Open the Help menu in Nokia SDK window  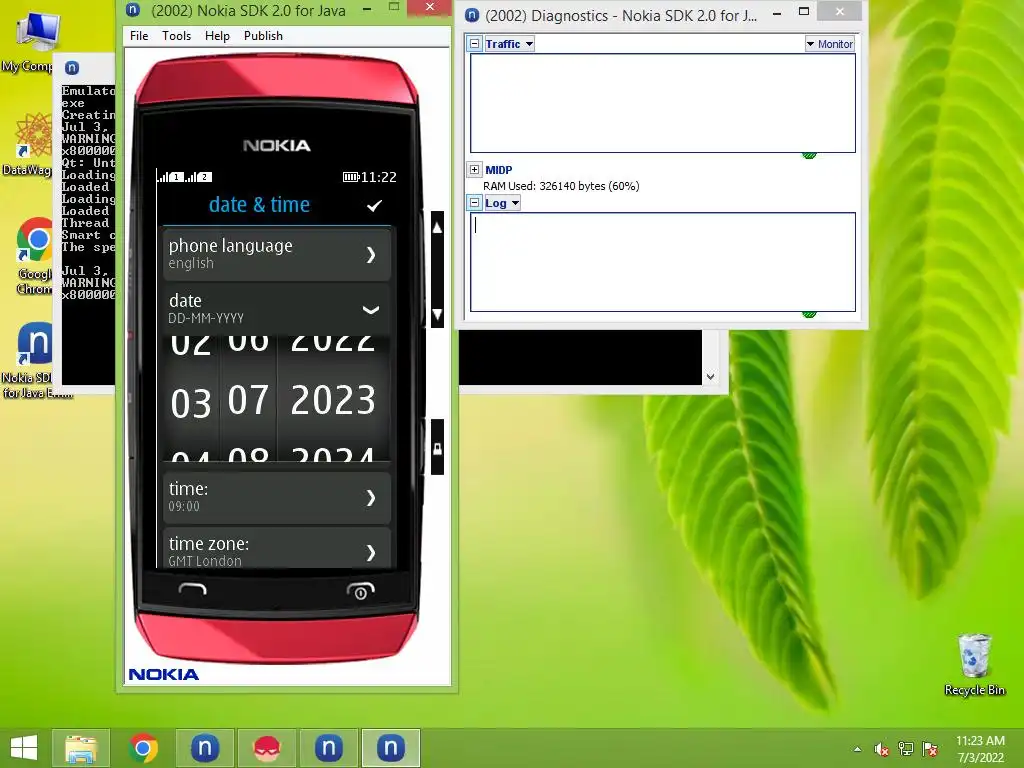point(217,36)
